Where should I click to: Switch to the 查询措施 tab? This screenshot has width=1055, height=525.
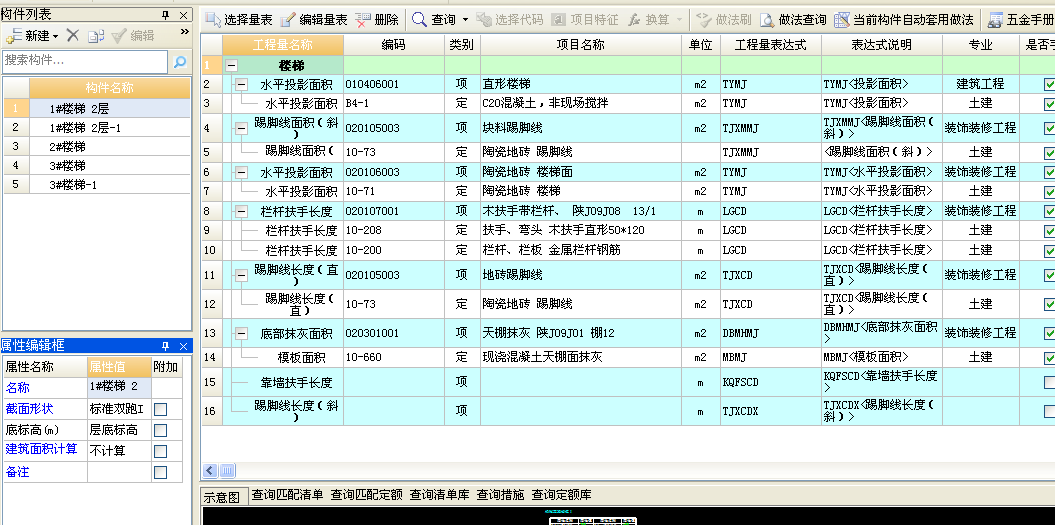(x=501, y=495)
